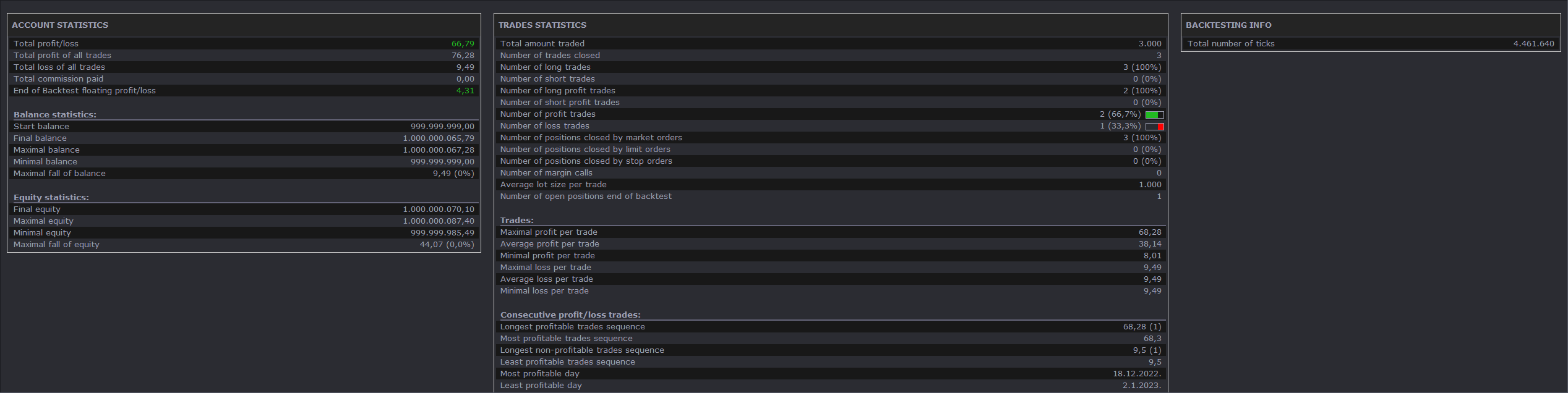Click the green profit trades percentage bar
The width and height of the screenshot is (1568, 393).
tap(1154, 115)
